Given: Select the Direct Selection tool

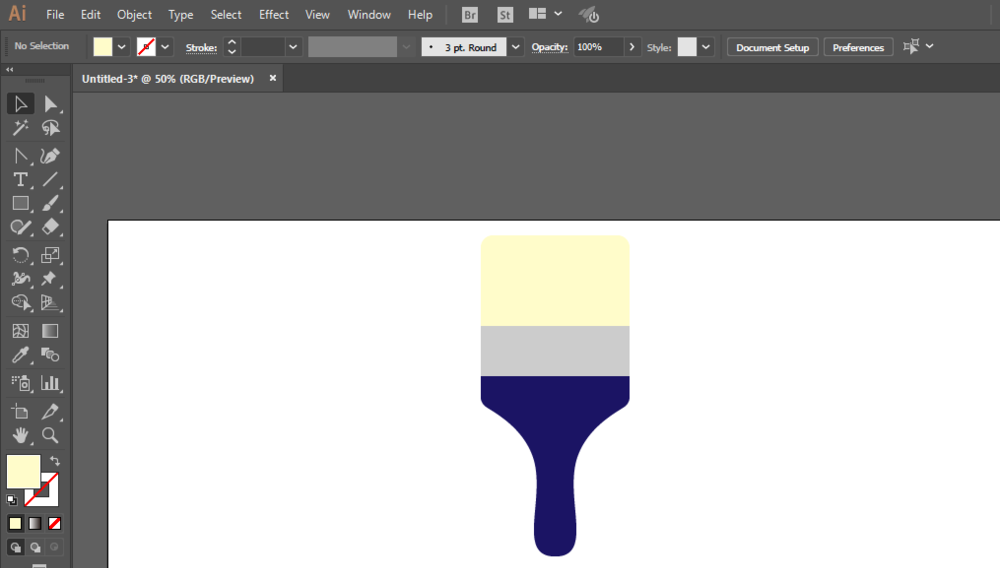Looking at the screenshot, I should [x=50, y=104].
